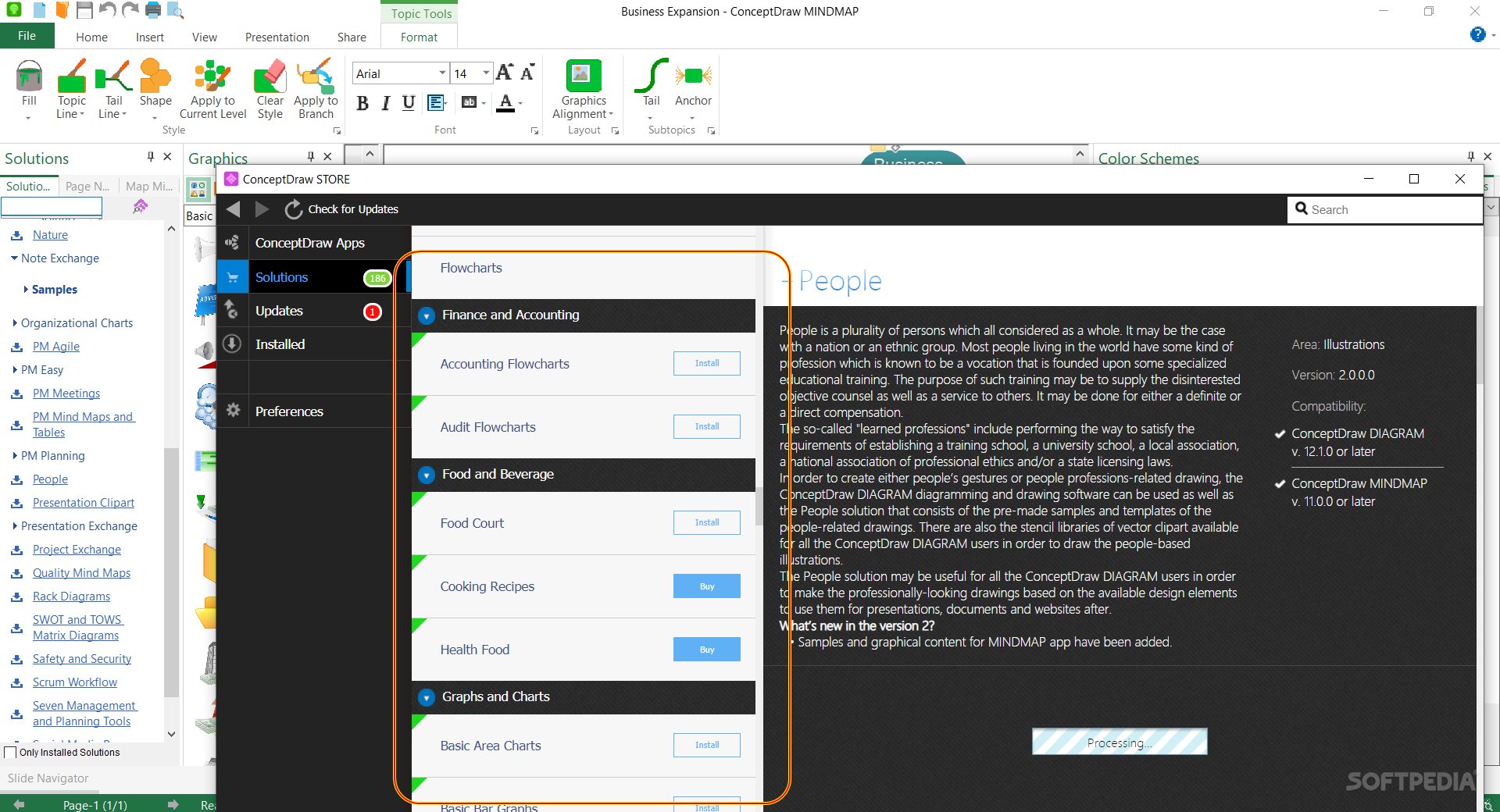Image resolution: width=1500 pixels, height=812 pixels.
Task: Switch to Page N... tab in Solutions panel
Action: click(x=87, y=187)
